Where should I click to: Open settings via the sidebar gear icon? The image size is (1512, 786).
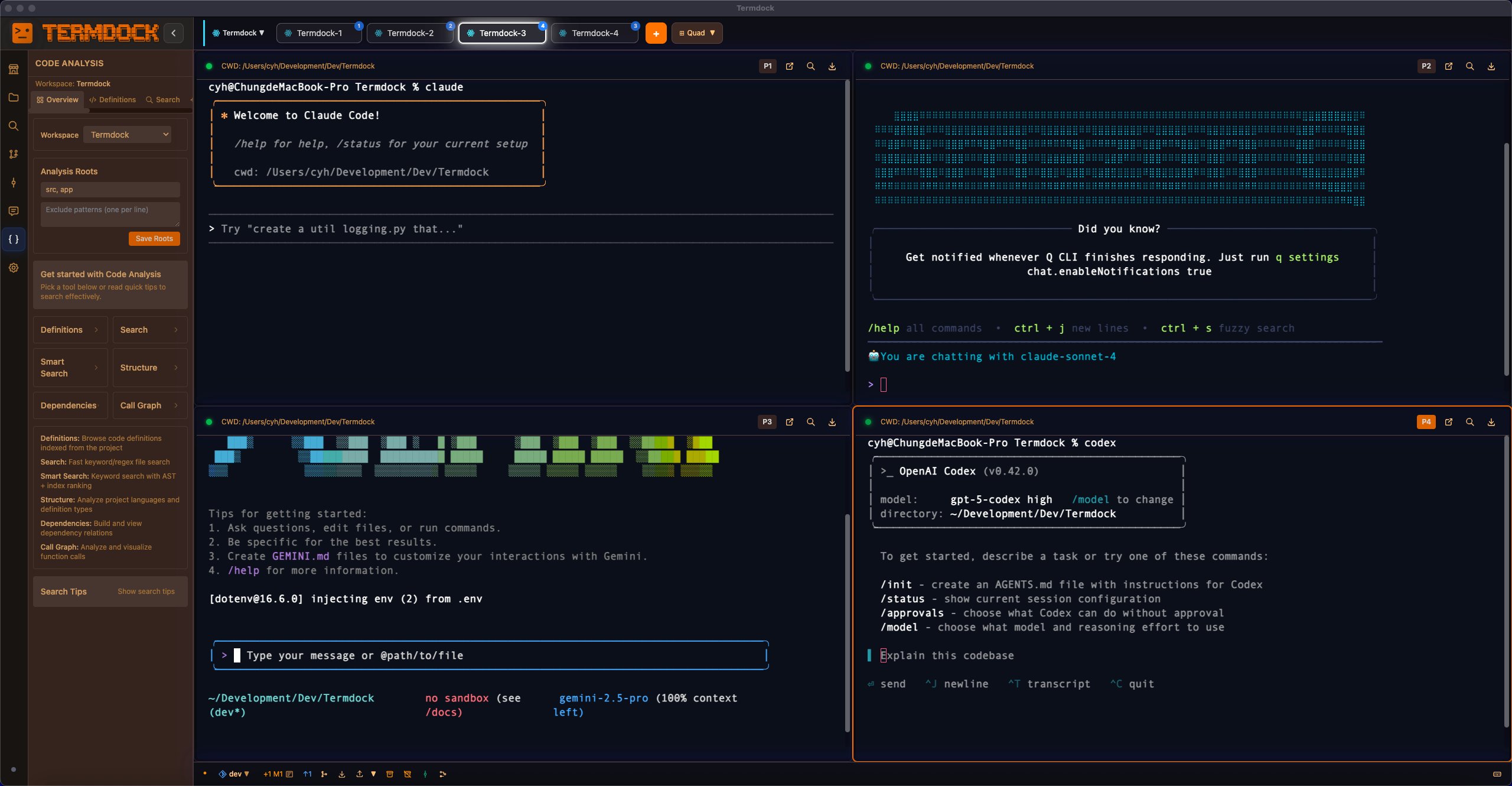click(x=14, y=268)
